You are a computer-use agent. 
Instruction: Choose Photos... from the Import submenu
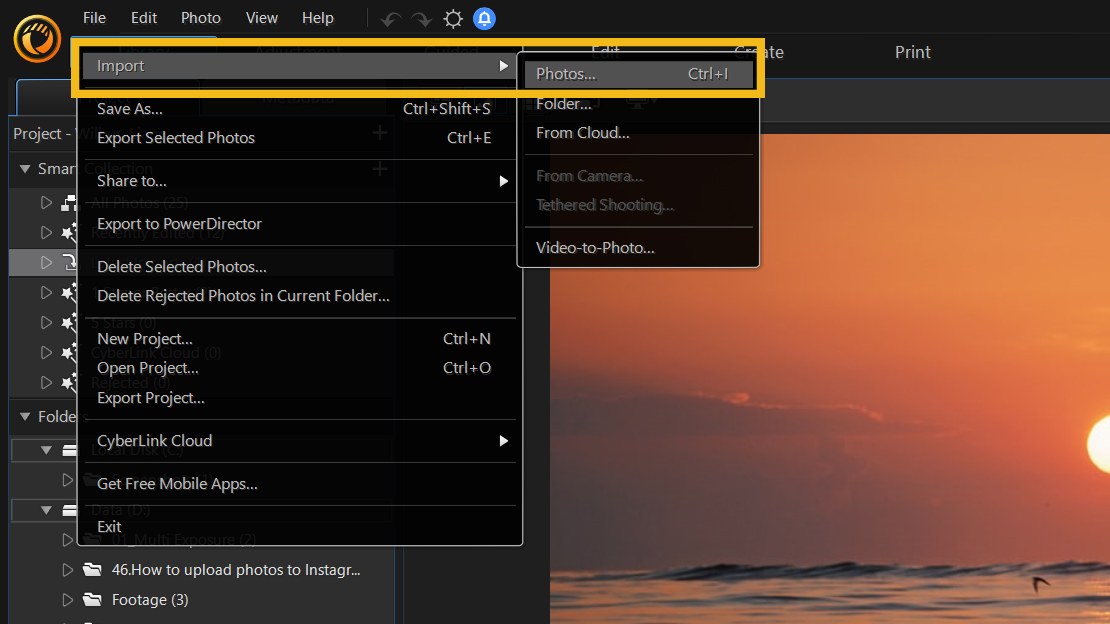tap(639, 74)
